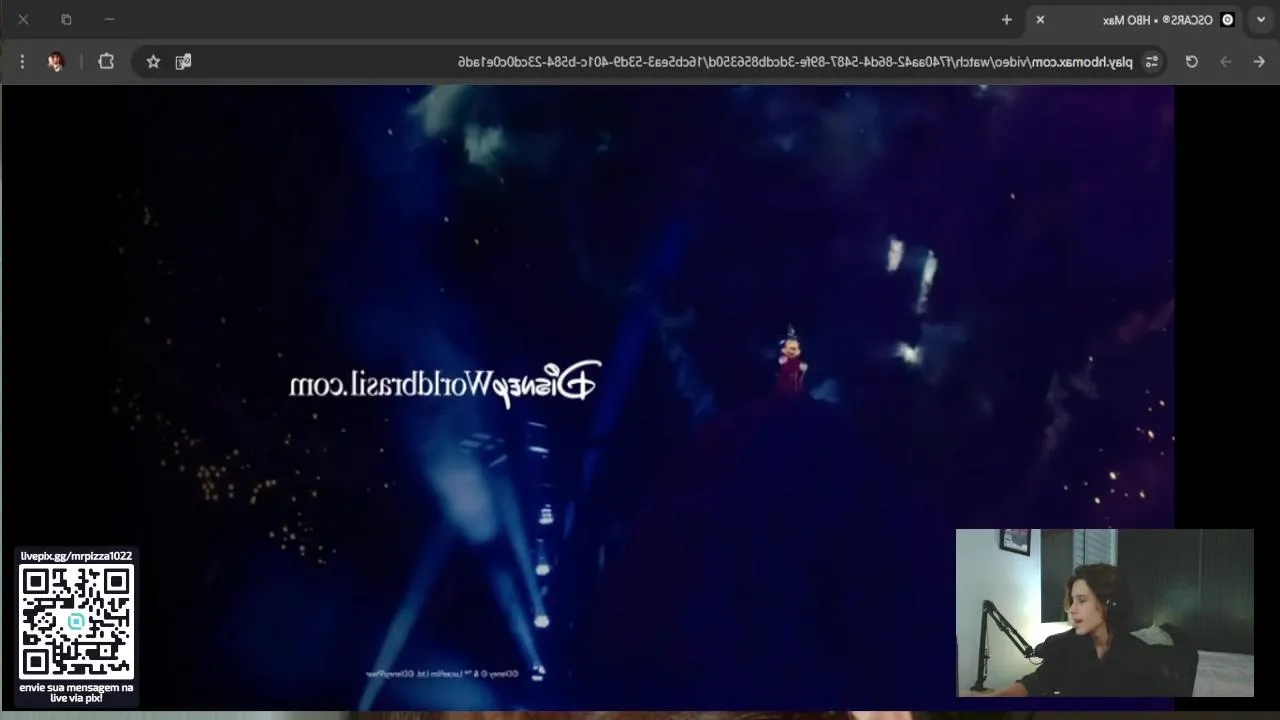Viewport: 1280px width, 720px height.
Task: Open the Extensions puzzle icon
Action: pos(106,62)
